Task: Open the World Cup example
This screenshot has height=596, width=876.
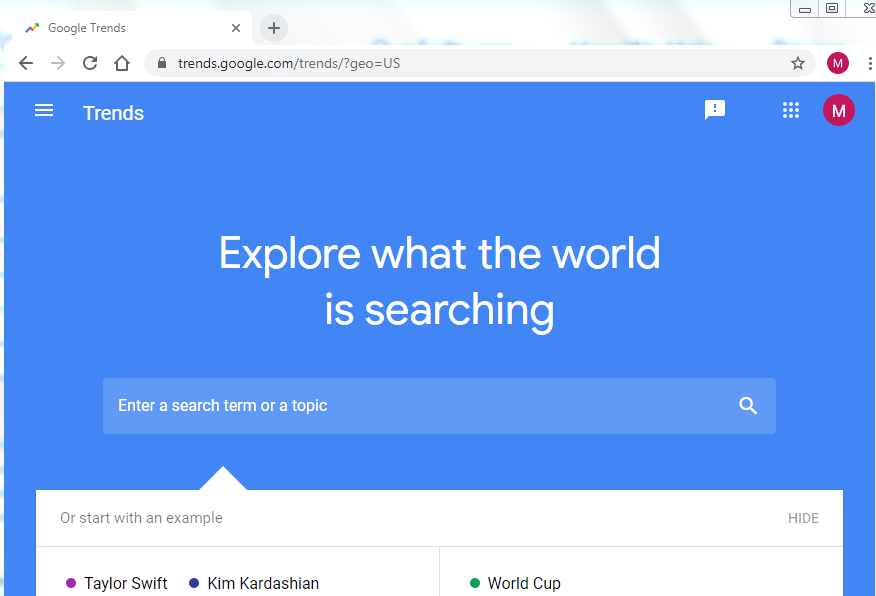Action: coord(523,583)
